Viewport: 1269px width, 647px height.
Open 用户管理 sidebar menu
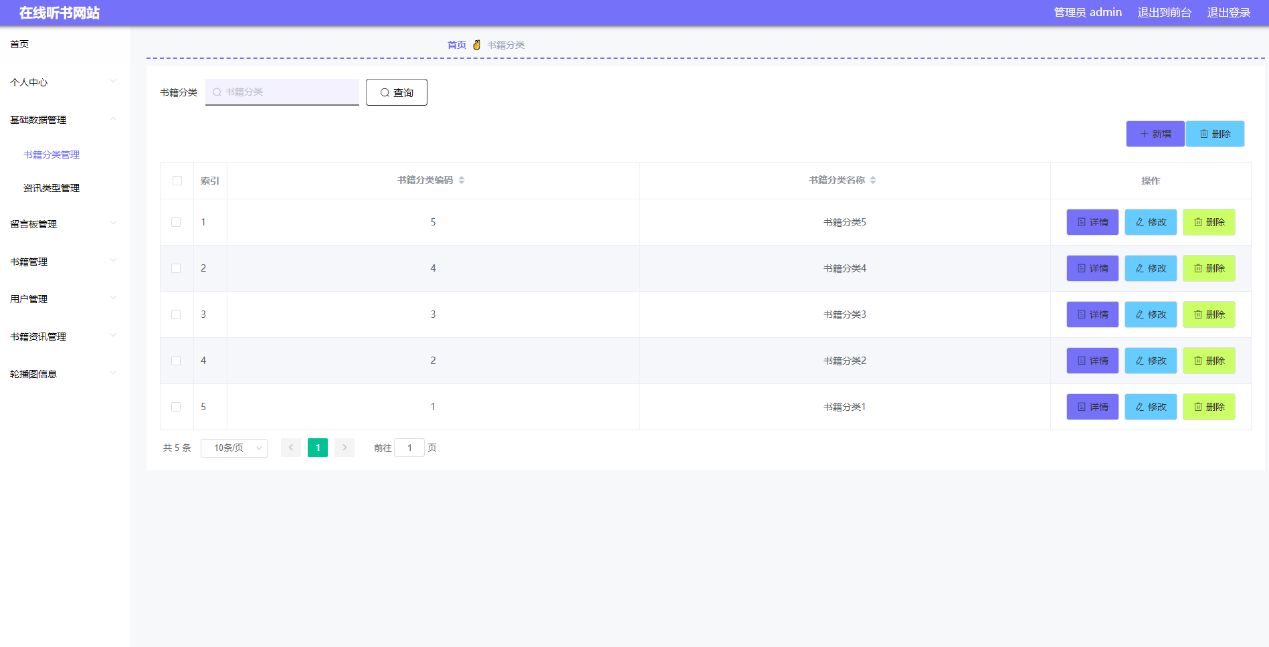(65, 299)
